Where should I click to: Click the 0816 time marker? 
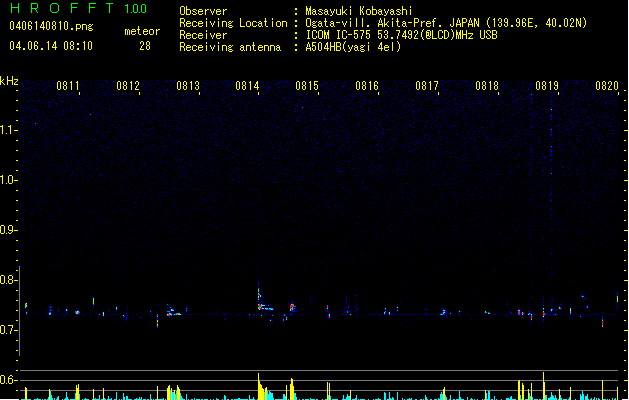[367, 86]
